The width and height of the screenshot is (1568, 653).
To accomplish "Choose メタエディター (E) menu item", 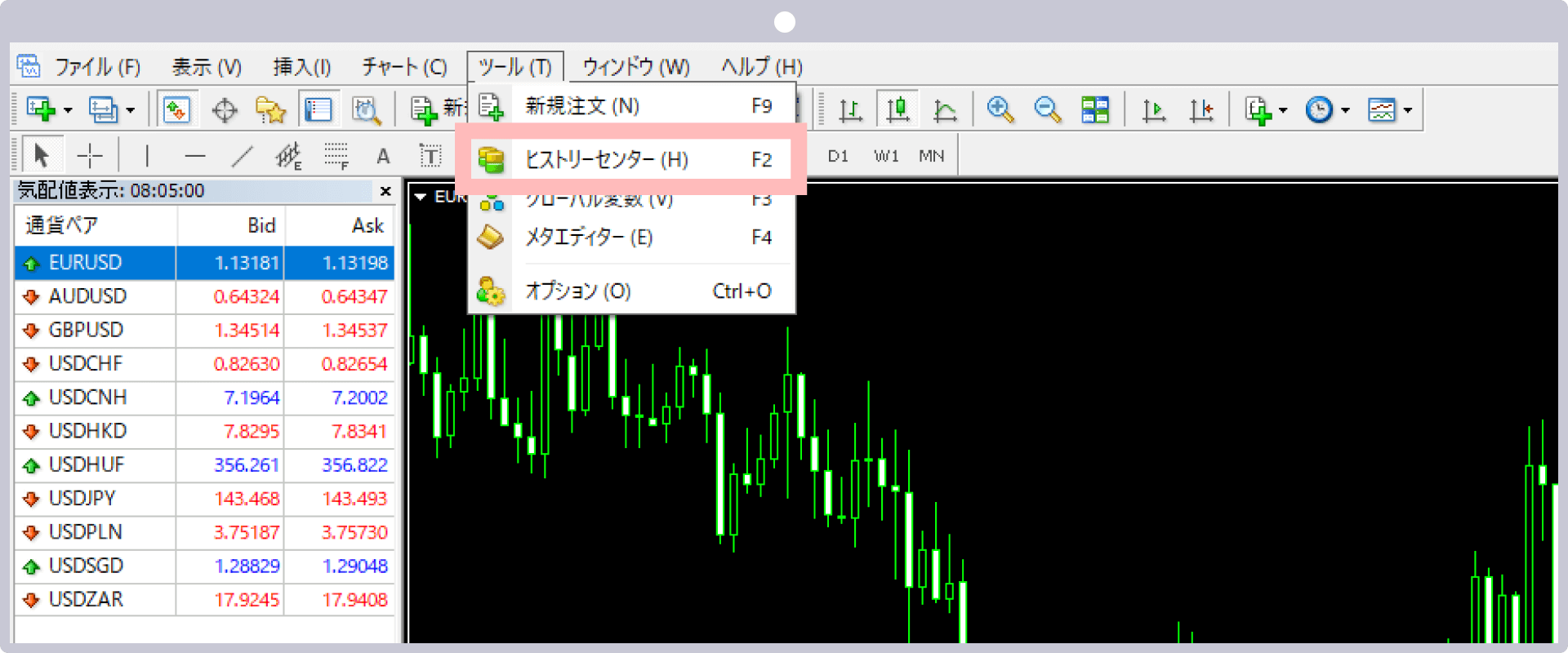I will click(x=631, y=238).
